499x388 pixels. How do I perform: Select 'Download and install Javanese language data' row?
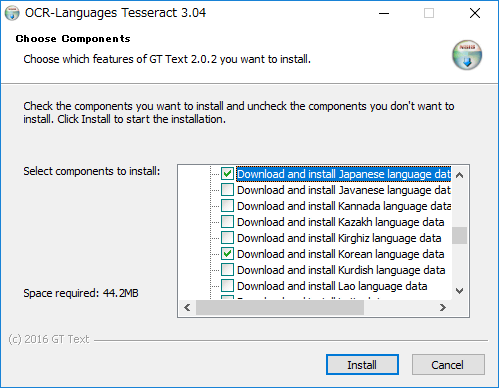click(x=344, y=190)
